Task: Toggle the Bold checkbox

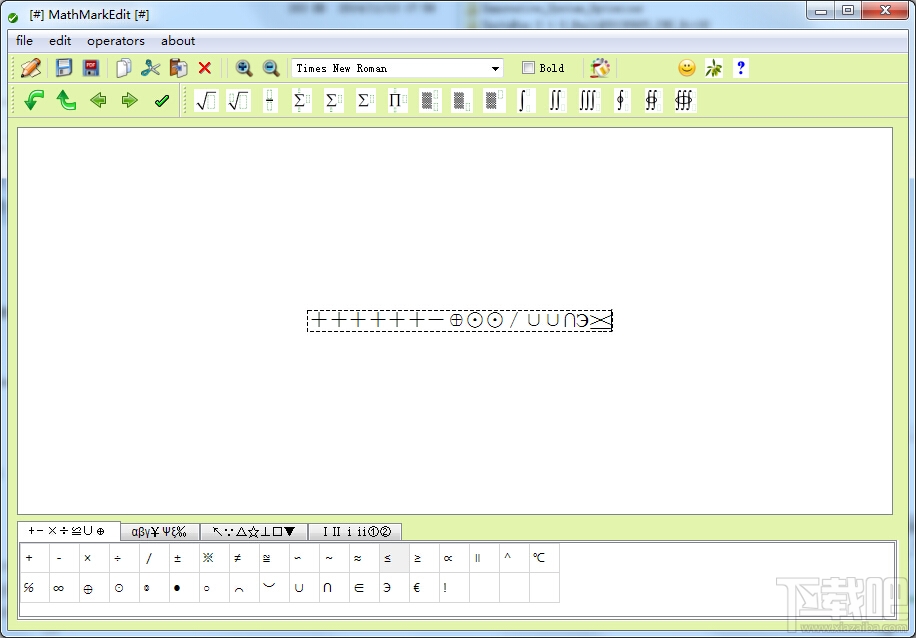Action: [528, 68]
